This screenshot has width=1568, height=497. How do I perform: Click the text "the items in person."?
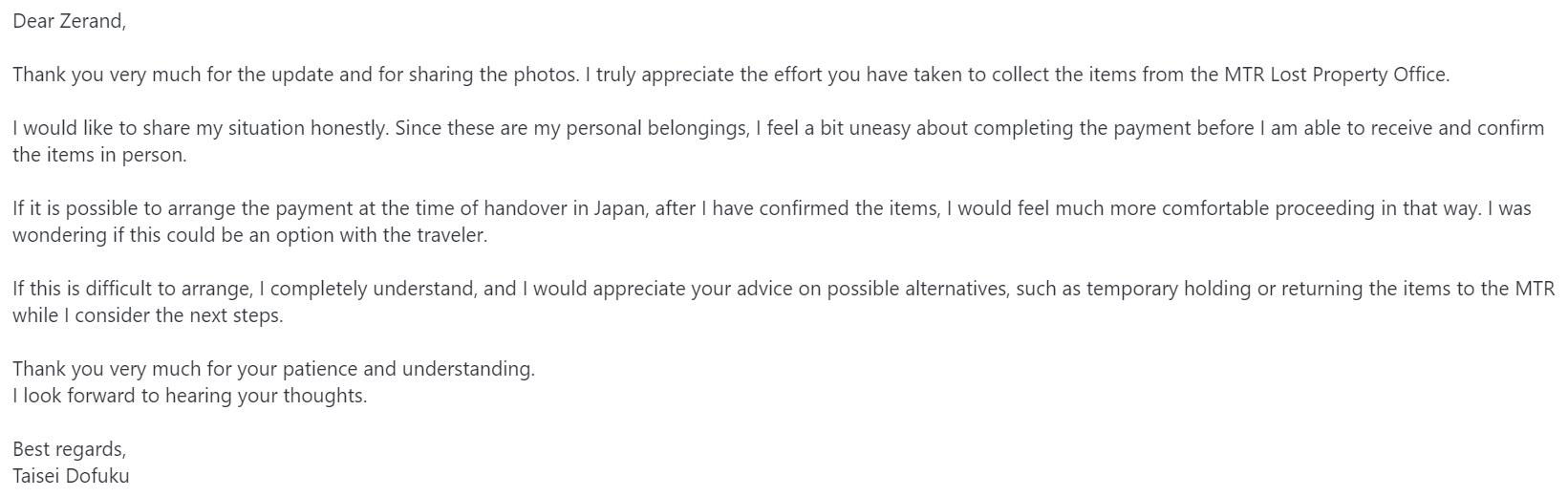click(x=99, y=155)
